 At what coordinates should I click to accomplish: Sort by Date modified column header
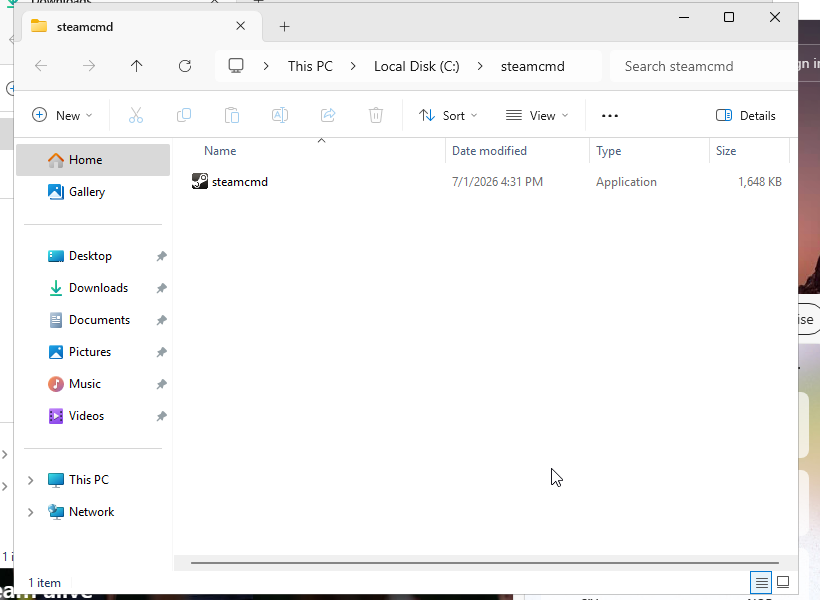(517, 151)
